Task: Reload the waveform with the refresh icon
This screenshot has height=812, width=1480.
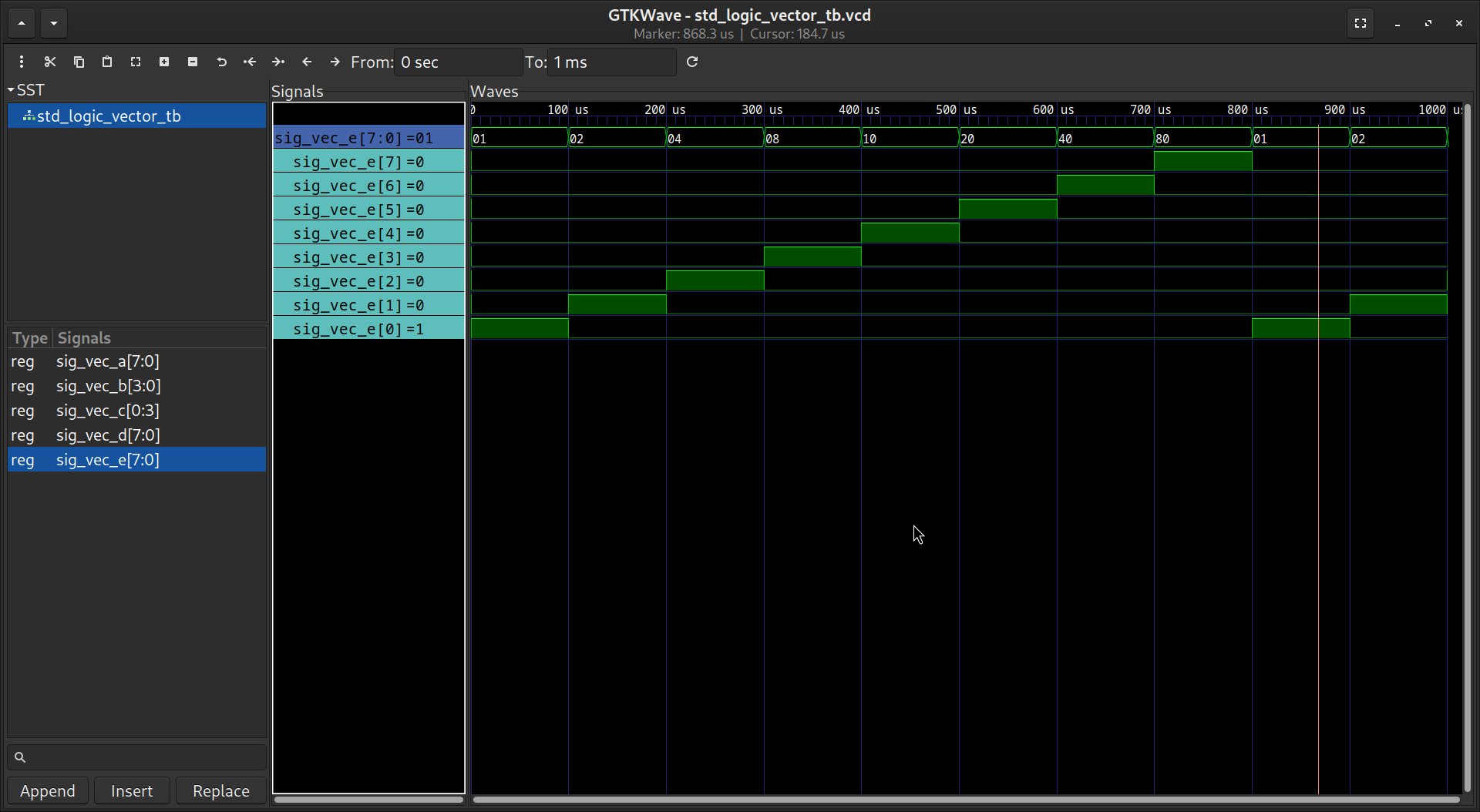Action: [x=692, y=62]
